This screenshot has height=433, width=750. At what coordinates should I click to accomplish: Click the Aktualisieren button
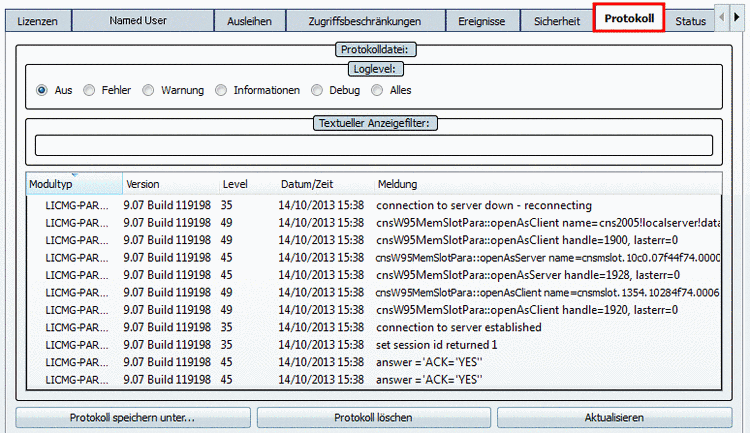click(614, 418)
